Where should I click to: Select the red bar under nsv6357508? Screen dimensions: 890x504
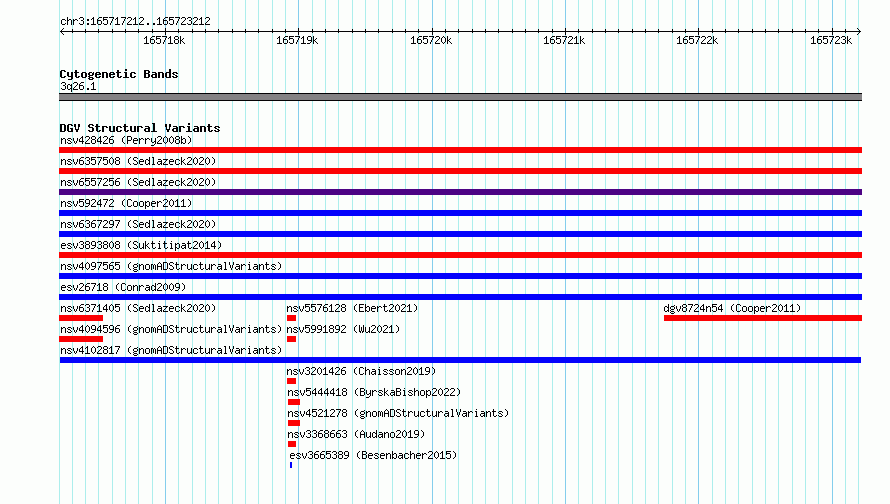[x=460, y=171]
